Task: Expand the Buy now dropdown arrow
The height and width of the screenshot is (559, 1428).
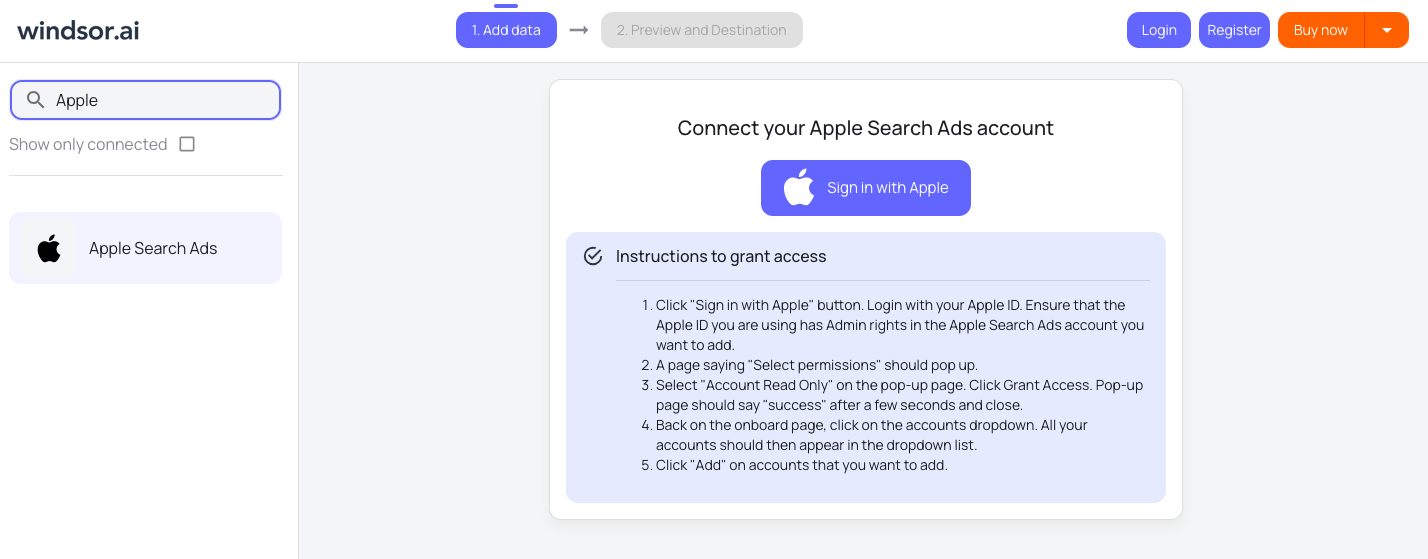Action: coord(1387,30)
